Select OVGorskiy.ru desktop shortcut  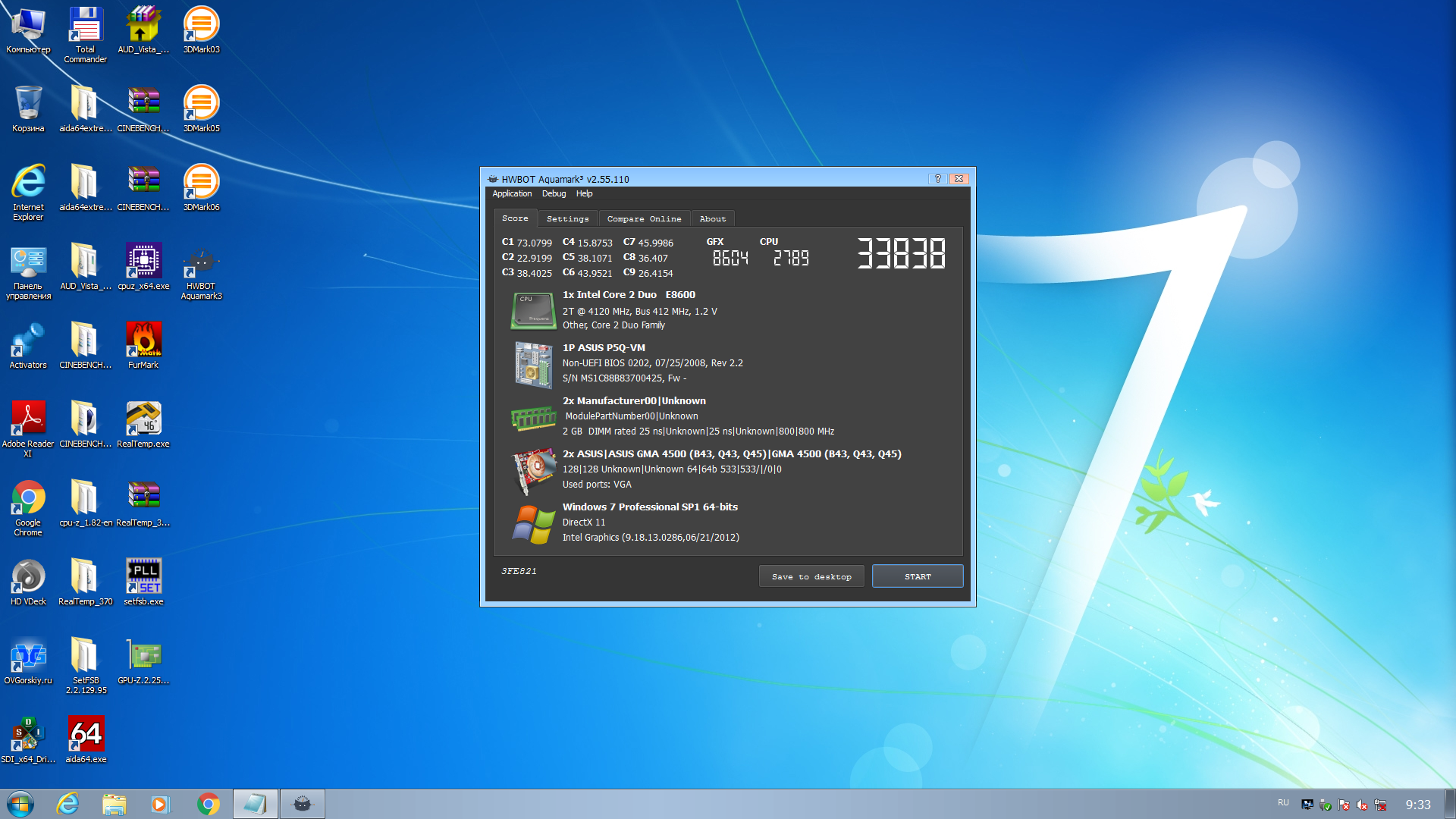click(x=28, y=661)
